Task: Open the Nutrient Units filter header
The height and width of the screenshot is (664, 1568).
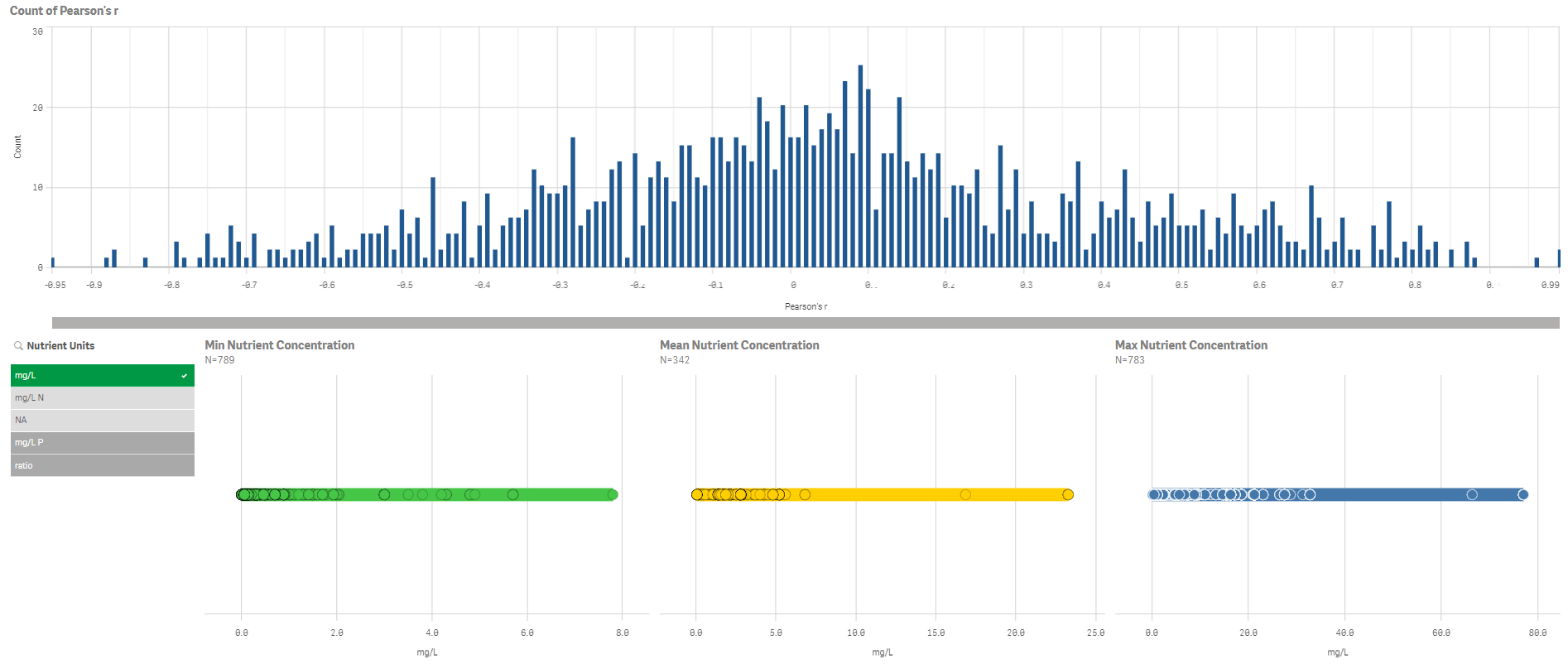Action: [60, 346]
